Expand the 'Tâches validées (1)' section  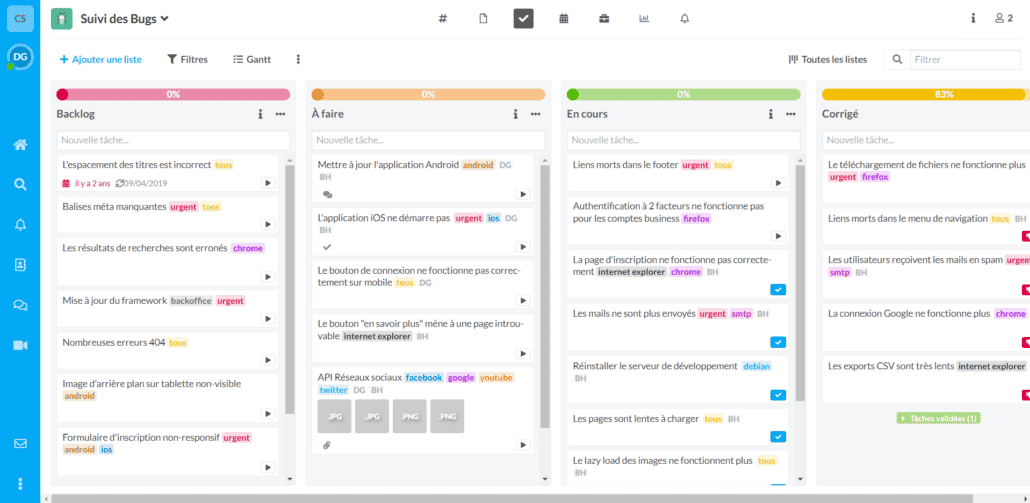click(938, 418)
